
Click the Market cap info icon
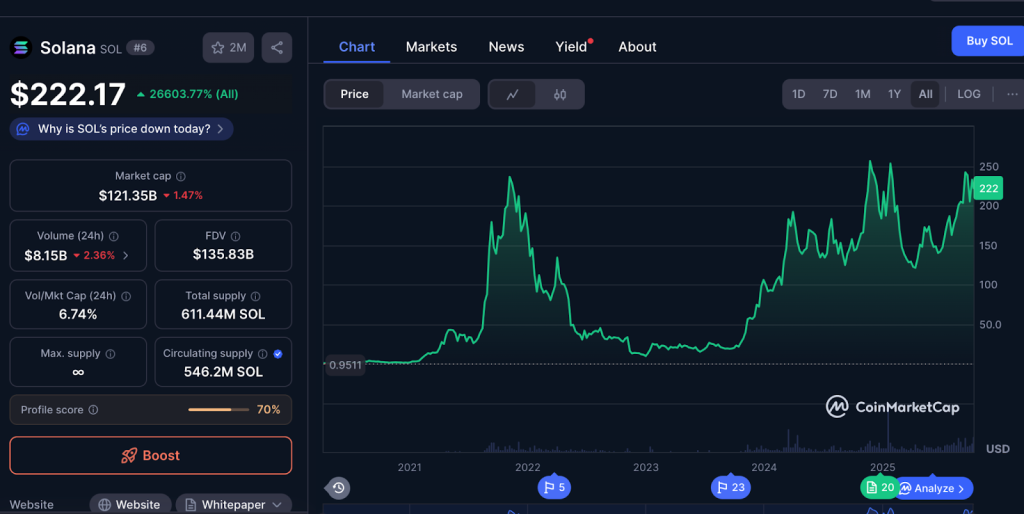tap(181, 176)
